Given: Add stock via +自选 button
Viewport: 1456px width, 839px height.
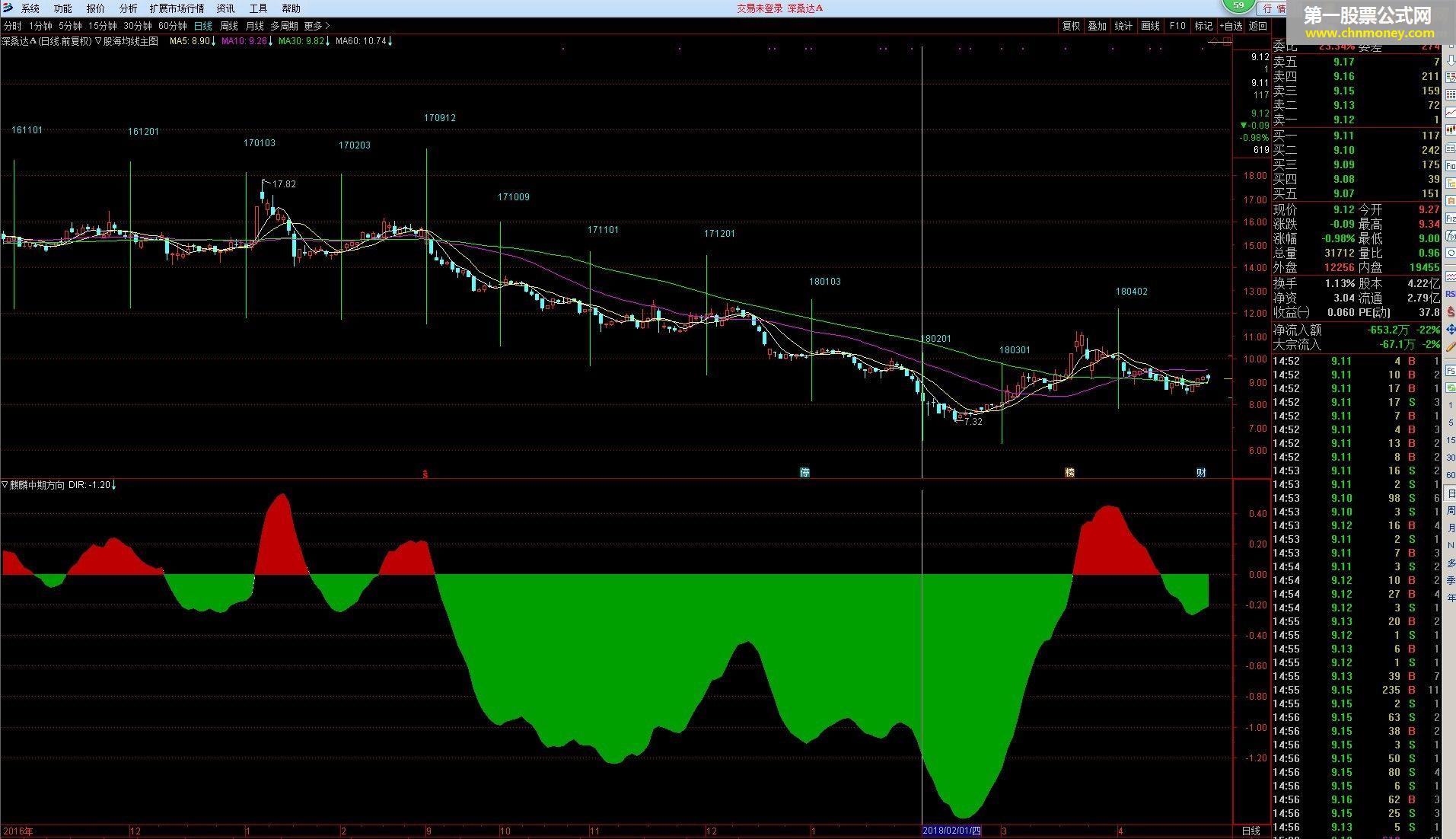Looking at the screenshot, I should 1231,26.
